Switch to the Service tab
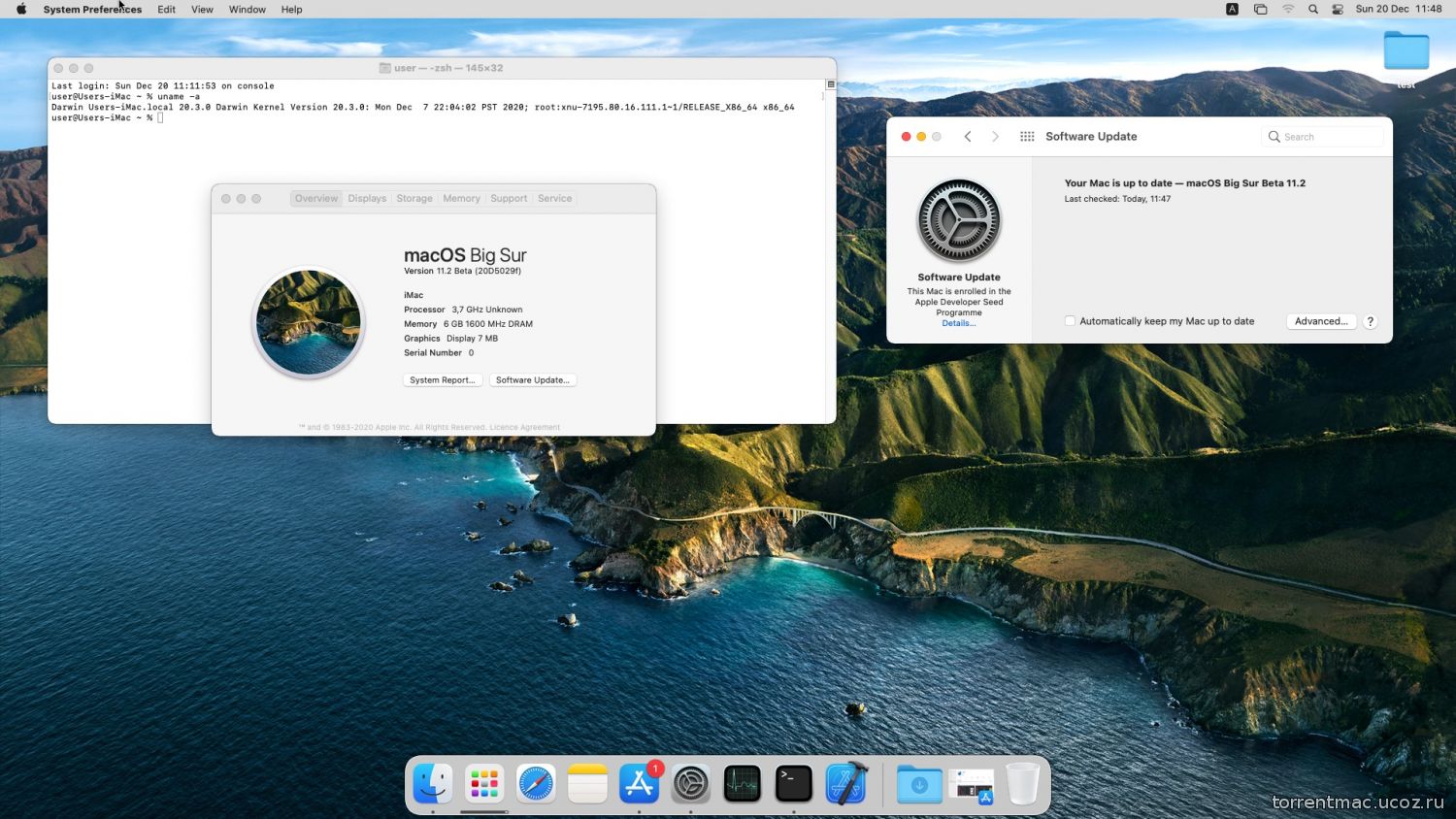The image size is (1456, 819). pyautogui.click(x=555, y=198)
